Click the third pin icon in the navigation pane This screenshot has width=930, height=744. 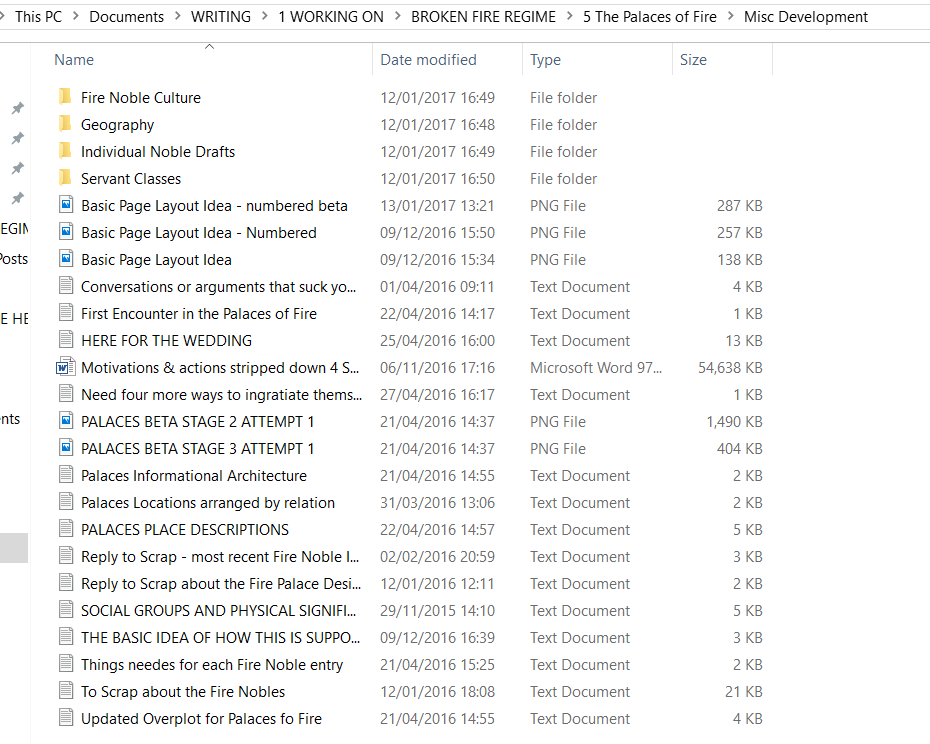(18, 168)
